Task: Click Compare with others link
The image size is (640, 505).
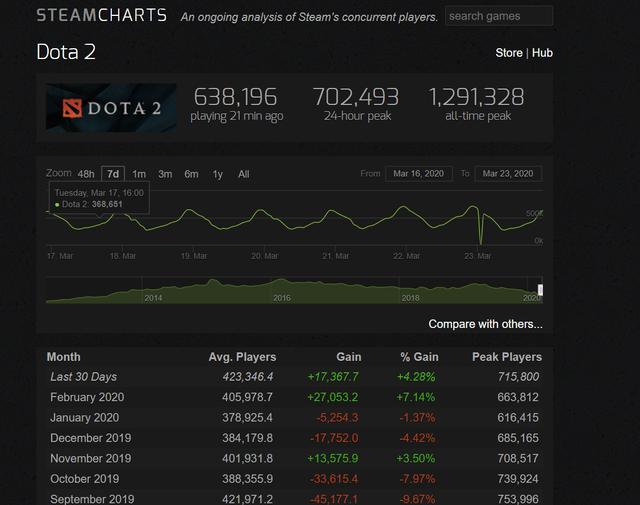Action: point(485,324)
